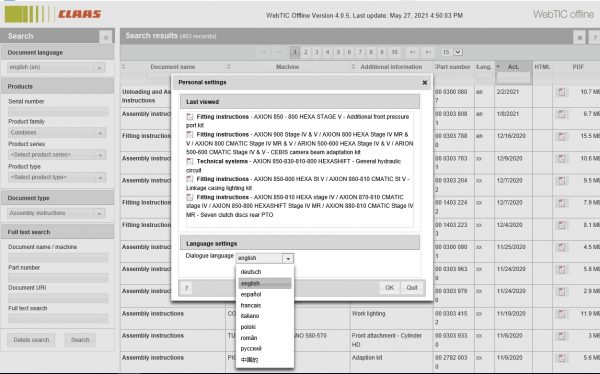600x374 pixels.
Task: Open PDF for the 12/4/2020 row
Action: [x=561, y=225]
